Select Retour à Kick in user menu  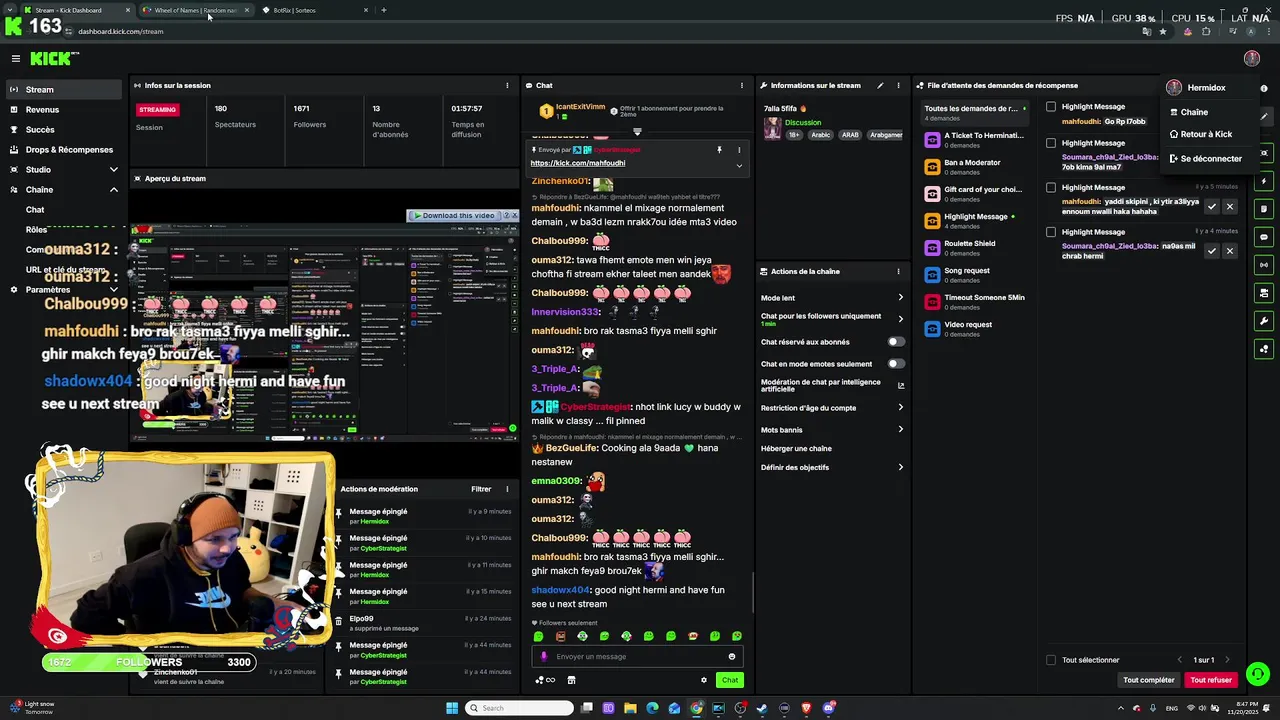tap(1205, 134)
